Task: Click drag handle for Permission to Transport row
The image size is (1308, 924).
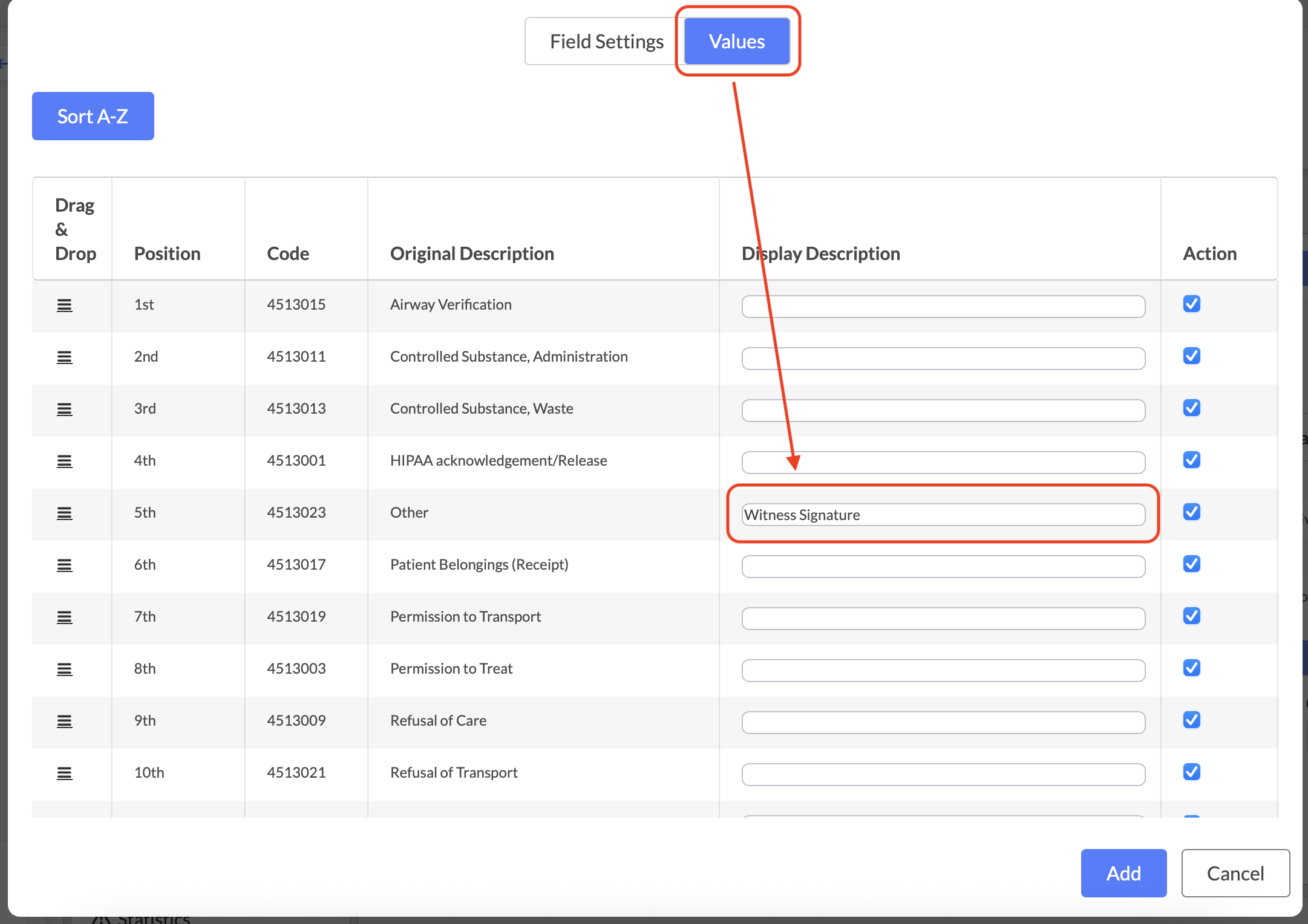Action: point(65,617)
